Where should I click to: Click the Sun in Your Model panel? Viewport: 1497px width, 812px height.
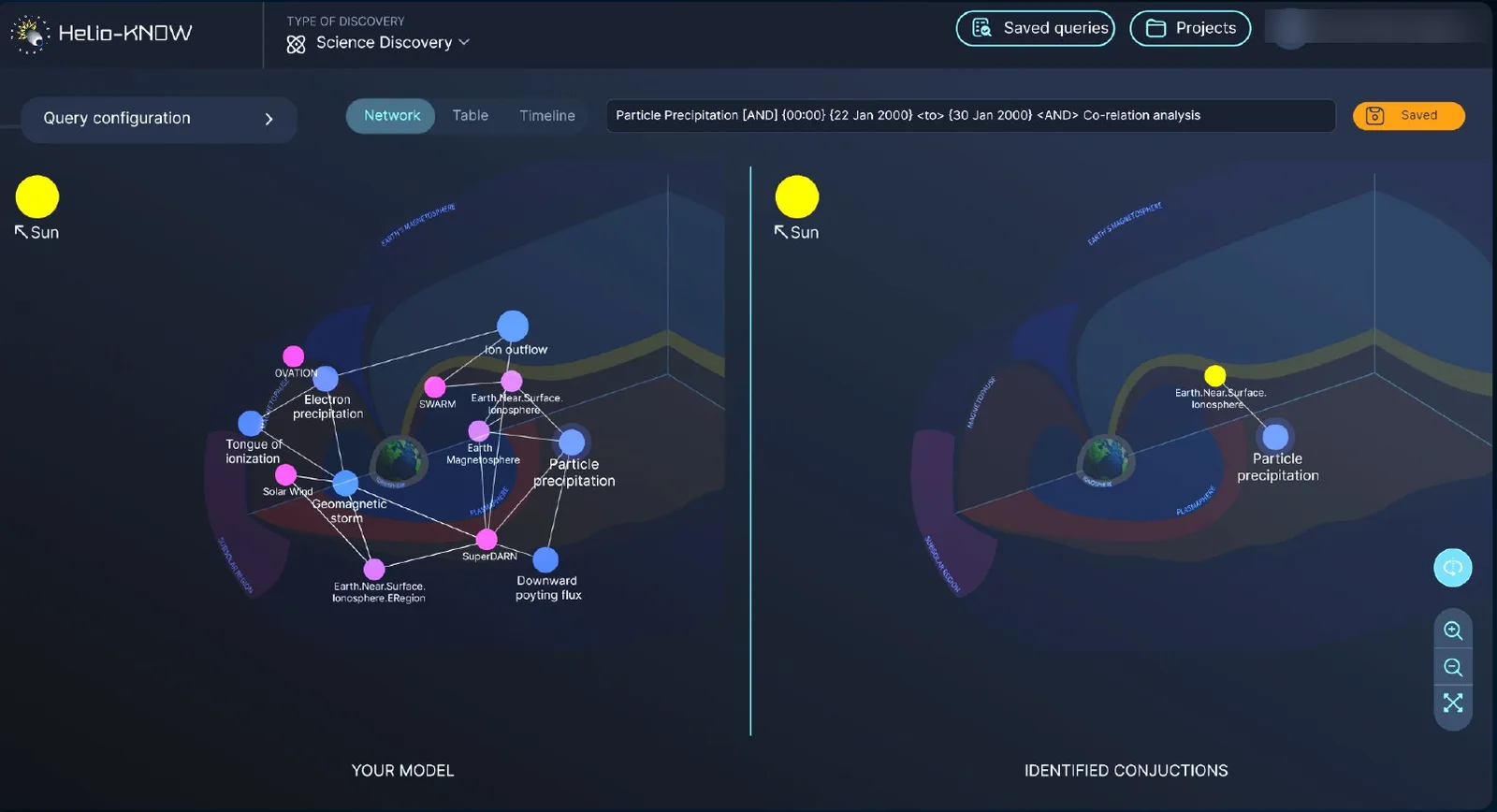click(x=37, y=196)
